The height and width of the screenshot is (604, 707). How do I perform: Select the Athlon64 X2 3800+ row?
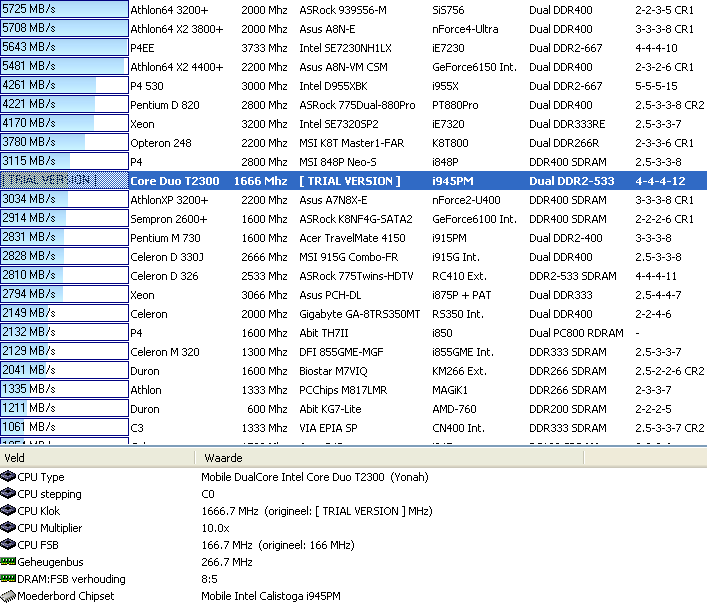(354, 29)
